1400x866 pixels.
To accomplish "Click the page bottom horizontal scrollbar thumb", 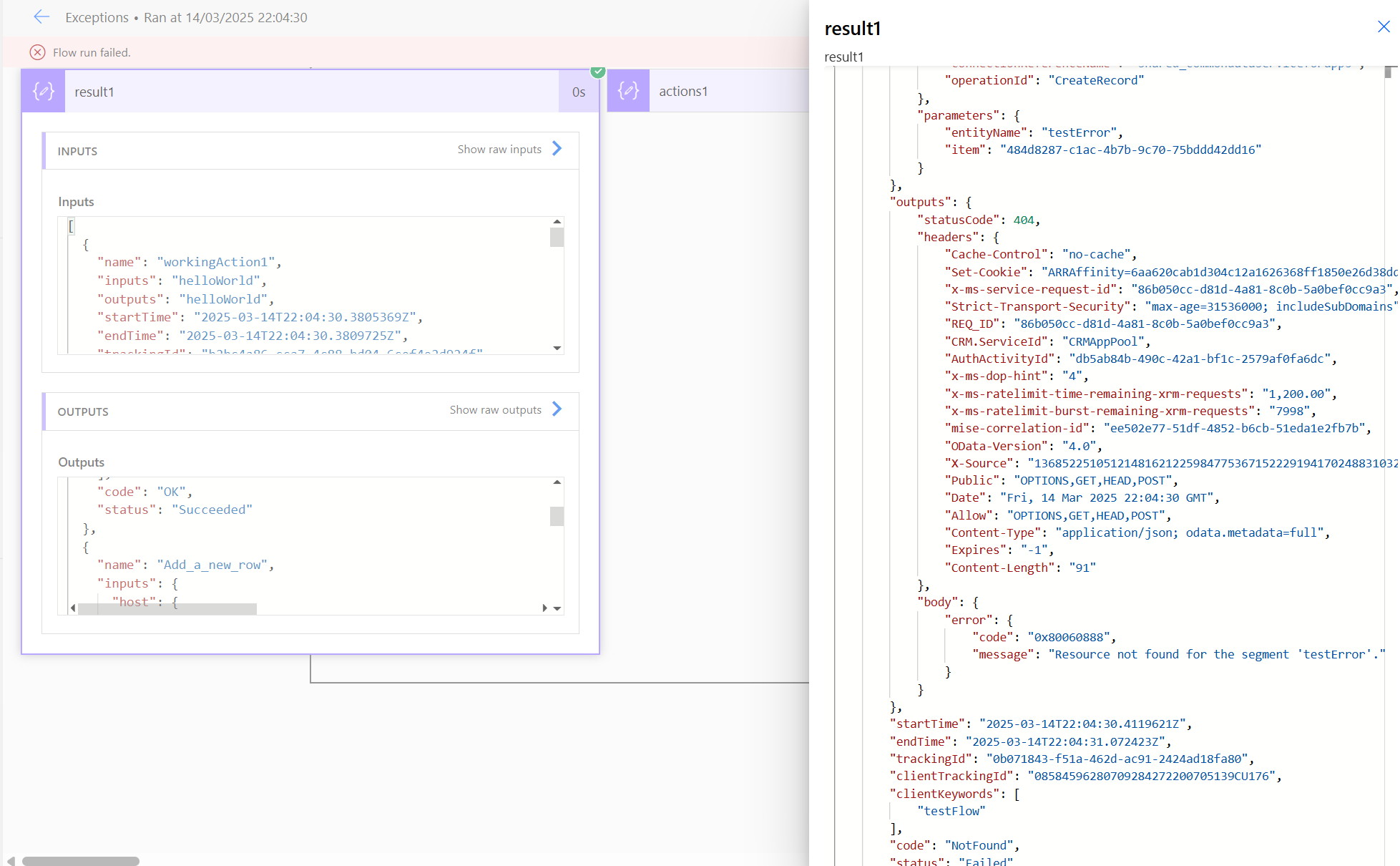I will 80,861.
